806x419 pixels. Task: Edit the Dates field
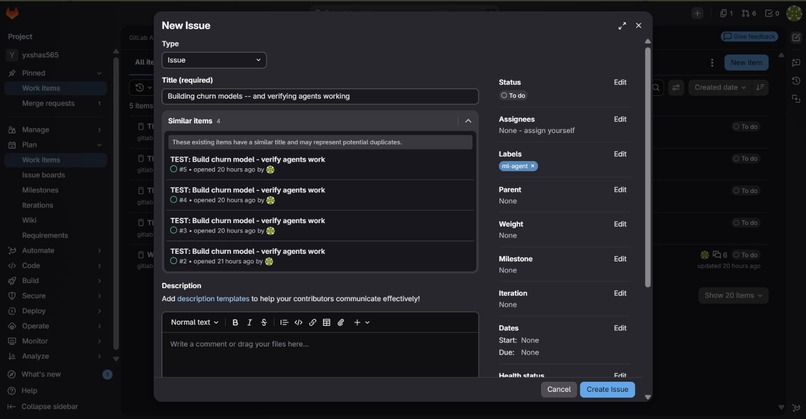620,328
